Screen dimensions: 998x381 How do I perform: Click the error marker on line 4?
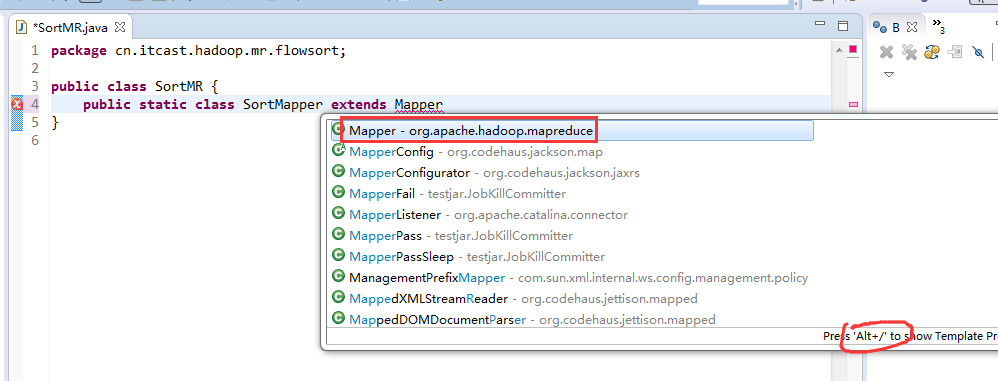click(x=17, y=104)
